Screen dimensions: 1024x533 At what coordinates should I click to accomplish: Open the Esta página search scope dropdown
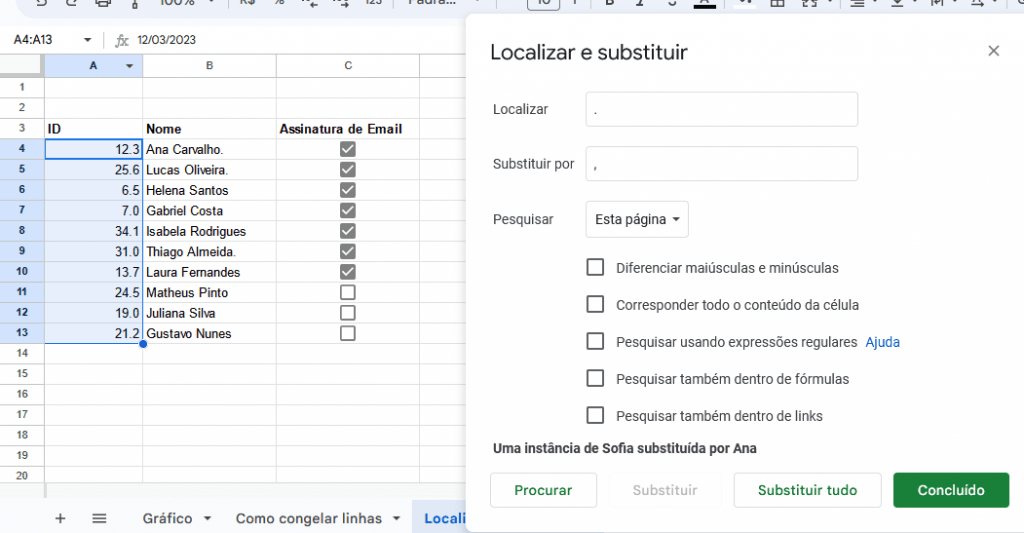[637, 219]
